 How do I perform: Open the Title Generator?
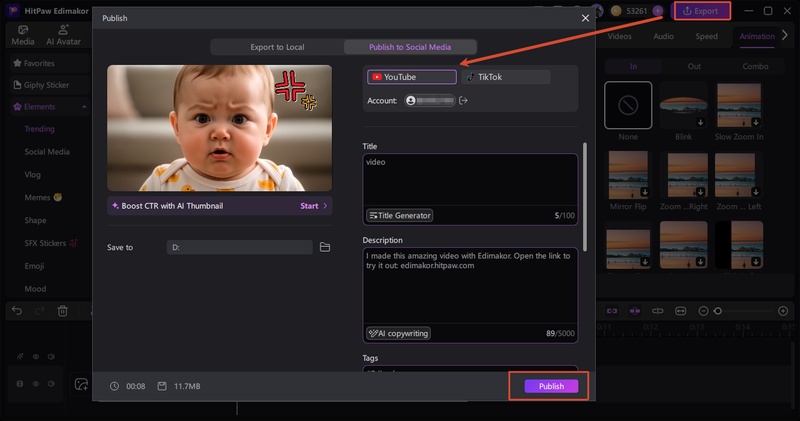coord(399,215)
